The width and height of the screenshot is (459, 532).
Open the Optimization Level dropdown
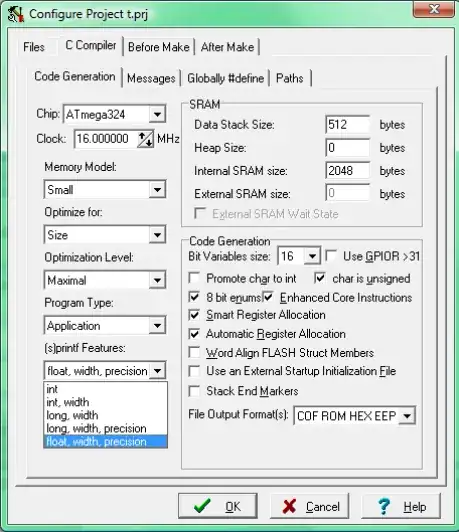(157, 280)
